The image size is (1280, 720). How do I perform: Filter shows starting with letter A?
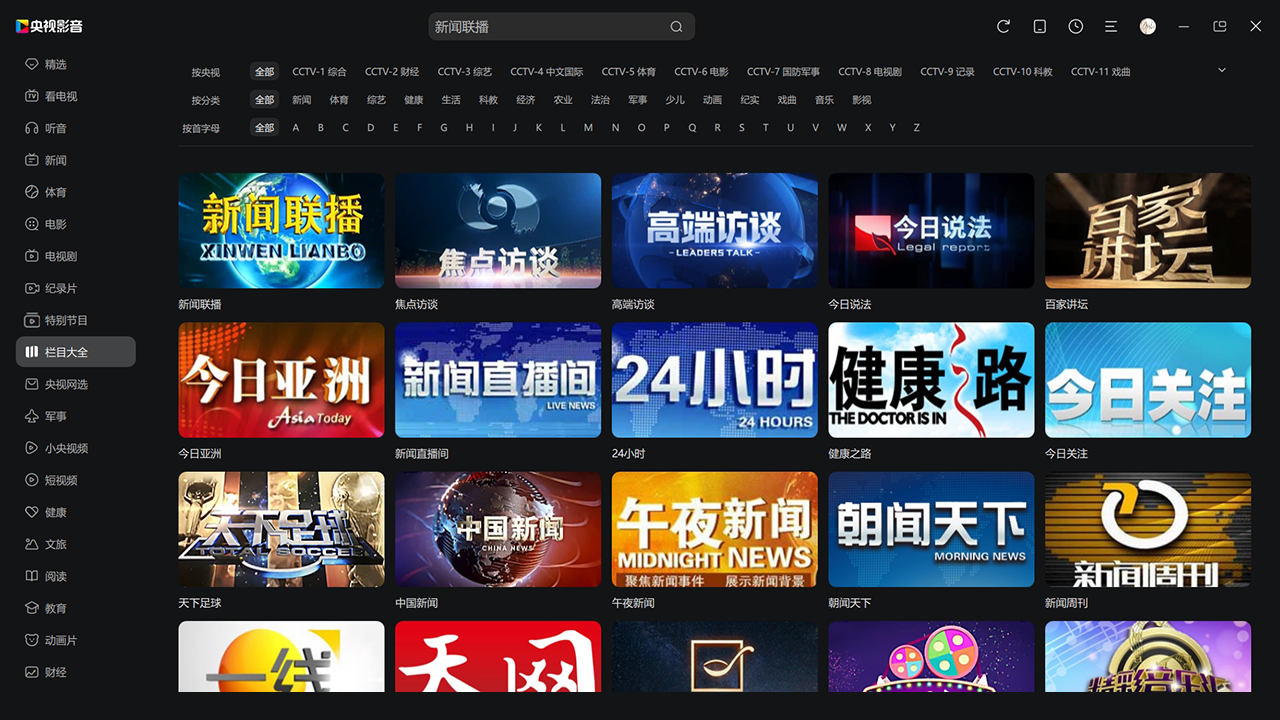296,128
